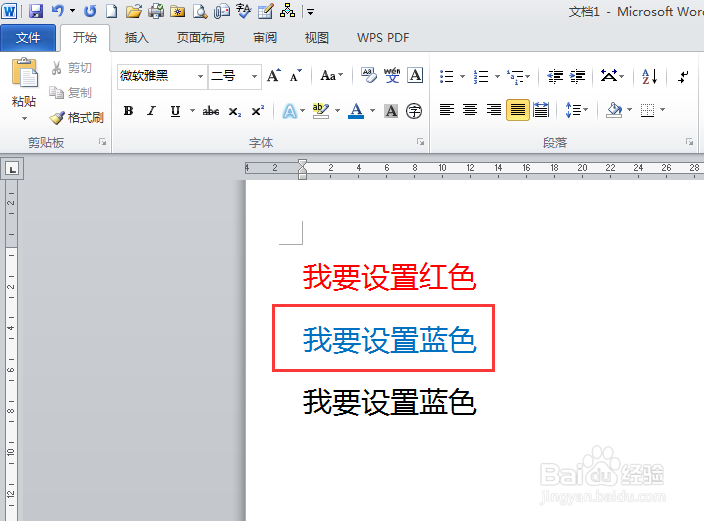704x521 pixels.
Task: Click the Redo icon in quick access toolbar
Action: click(x=90, y=11)
